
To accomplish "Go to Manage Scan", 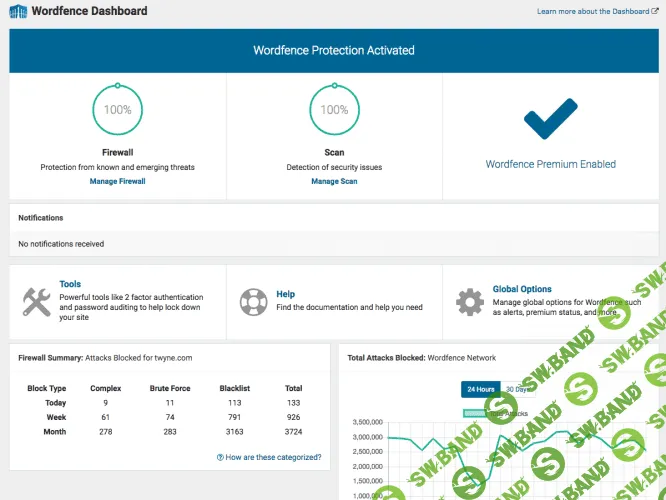I will 334,181.
